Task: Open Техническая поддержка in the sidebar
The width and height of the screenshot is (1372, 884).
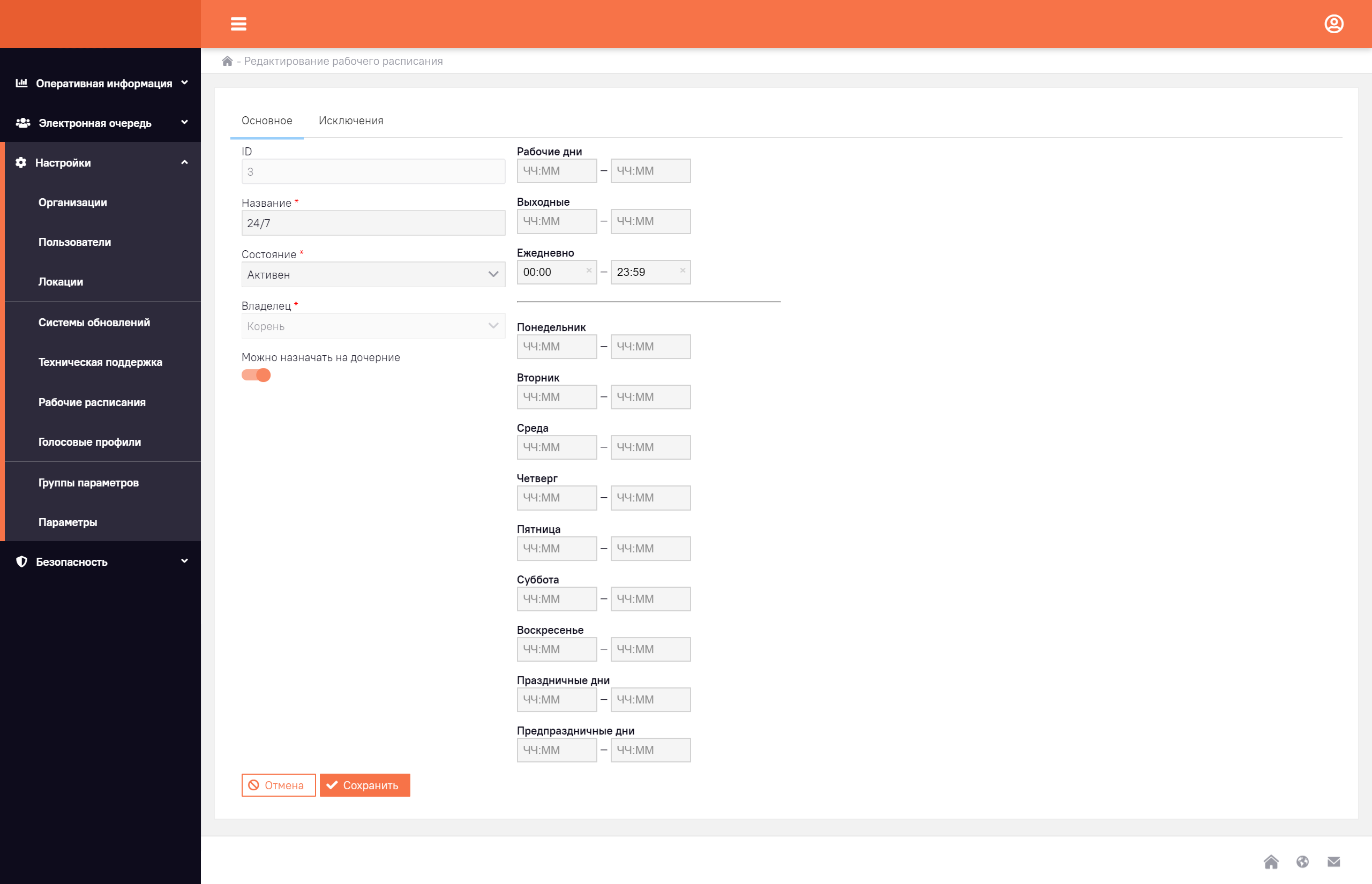Action: pos(100,362)
